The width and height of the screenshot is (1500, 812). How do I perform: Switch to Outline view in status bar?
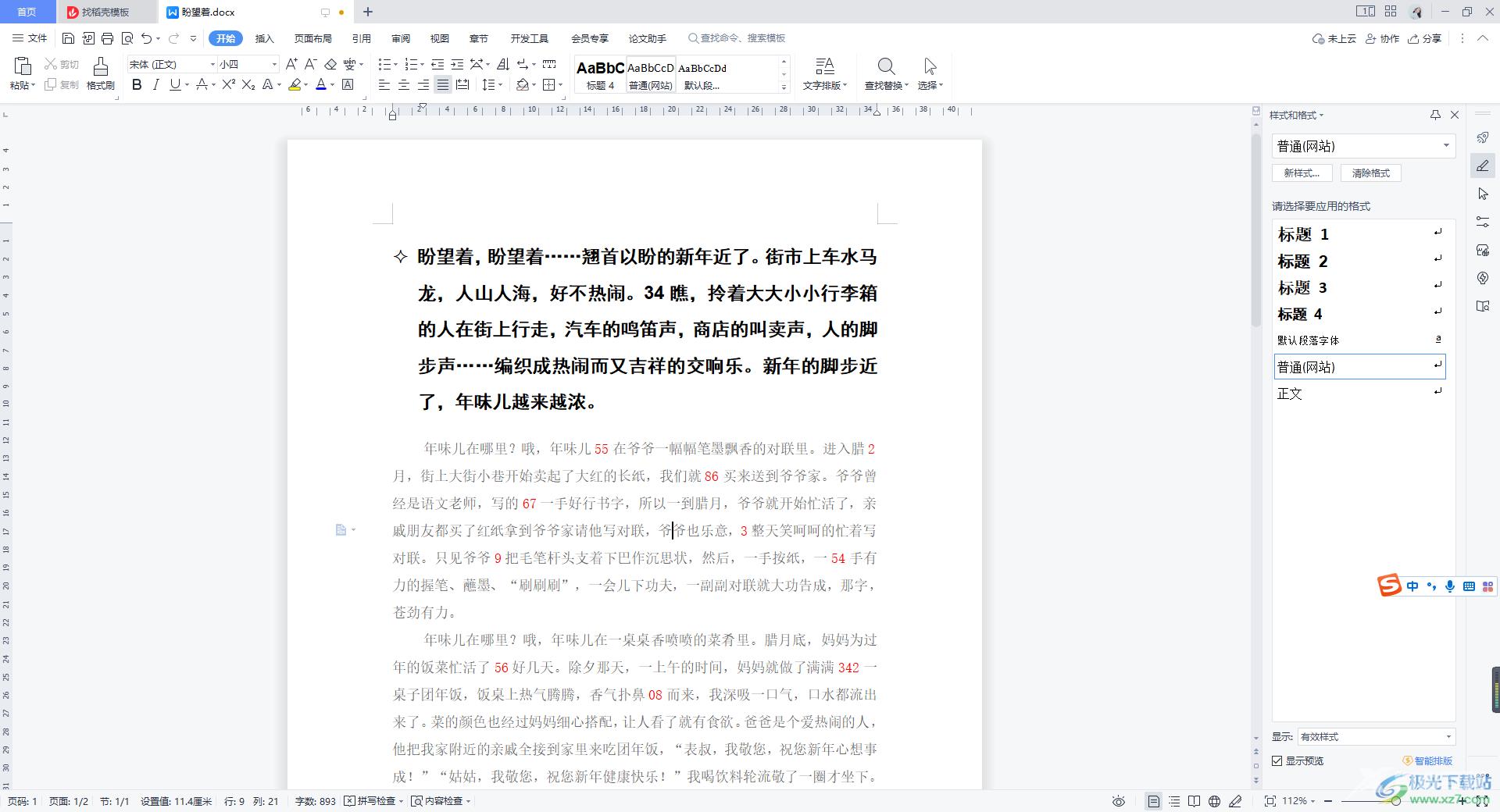click(x=1174, y=801)
